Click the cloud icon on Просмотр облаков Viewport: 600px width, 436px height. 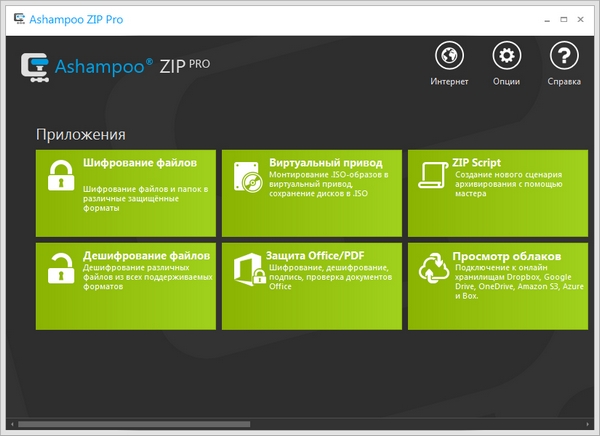pos(433,270)
